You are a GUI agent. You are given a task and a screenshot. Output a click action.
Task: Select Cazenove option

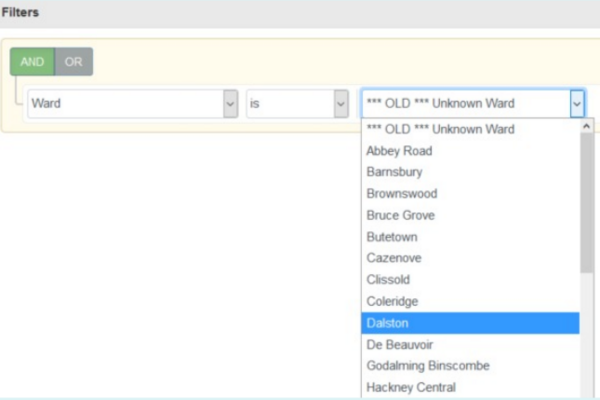click(394, 258)
